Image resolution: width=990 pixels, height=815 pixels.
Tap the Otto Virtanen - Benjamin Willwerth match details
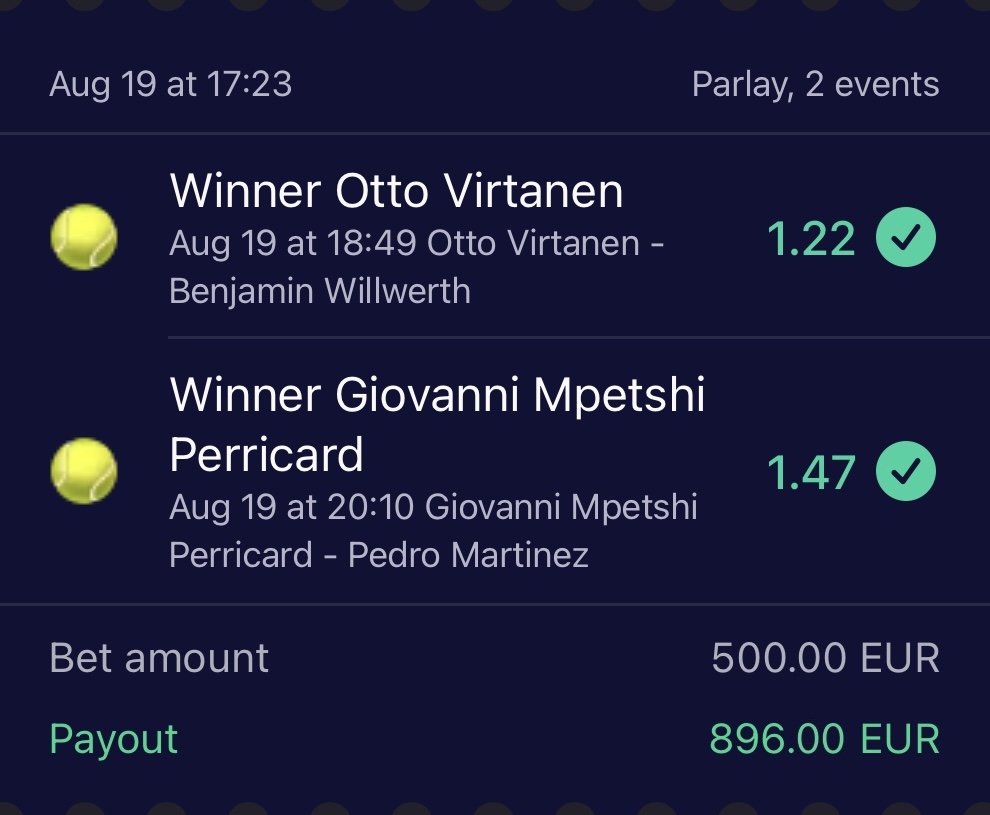pos(417,267)
